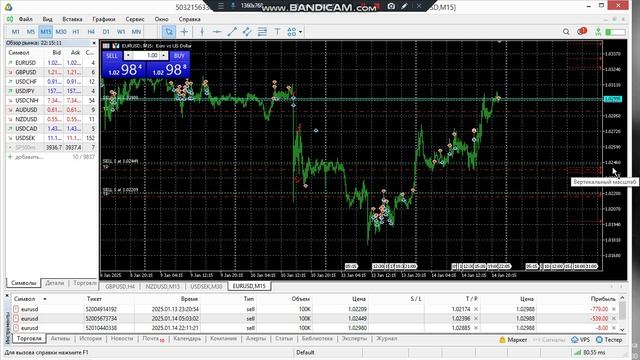
Task: Click the Bandicam pencil draw icon
Action: pyautogui.click(x=404, y=6)
